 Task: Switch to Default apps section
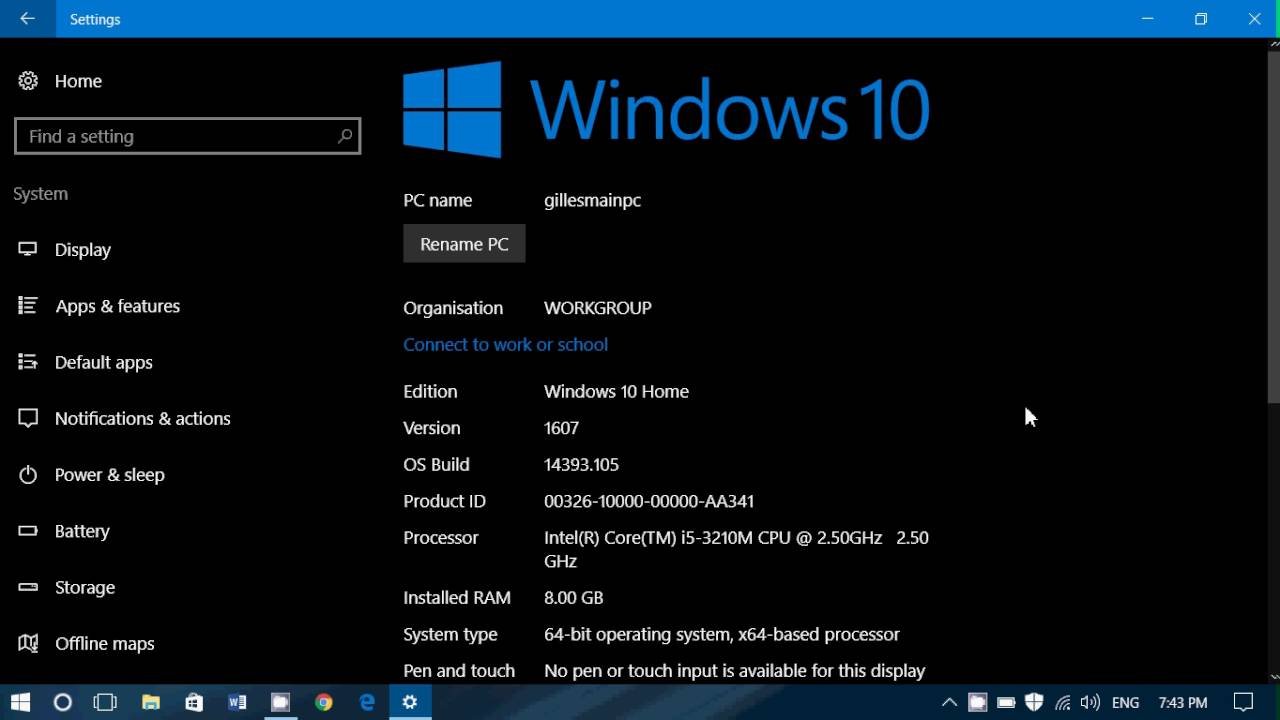104,362
